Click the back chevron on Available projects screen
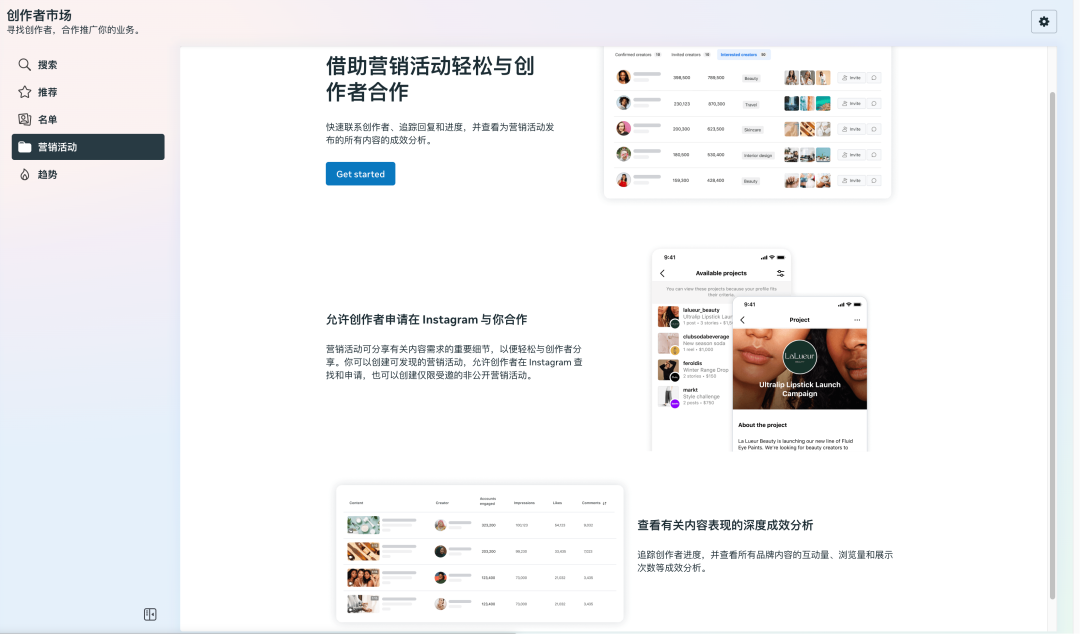This screenshot has height=634, width=1080. point(662,273)
